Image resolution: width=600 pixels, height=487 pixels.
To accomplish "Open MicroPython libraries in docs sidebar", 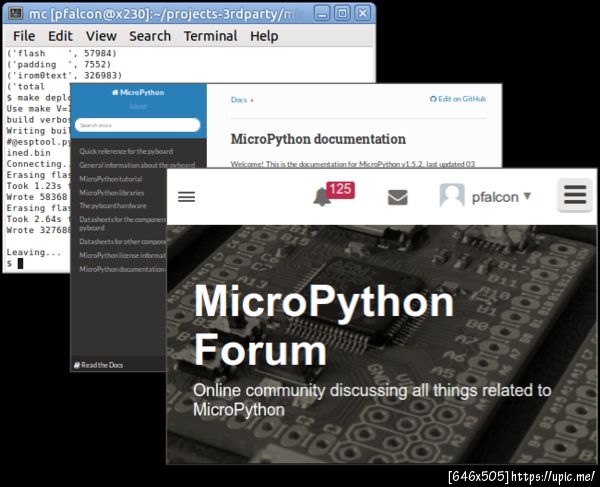I will (112, 193).
